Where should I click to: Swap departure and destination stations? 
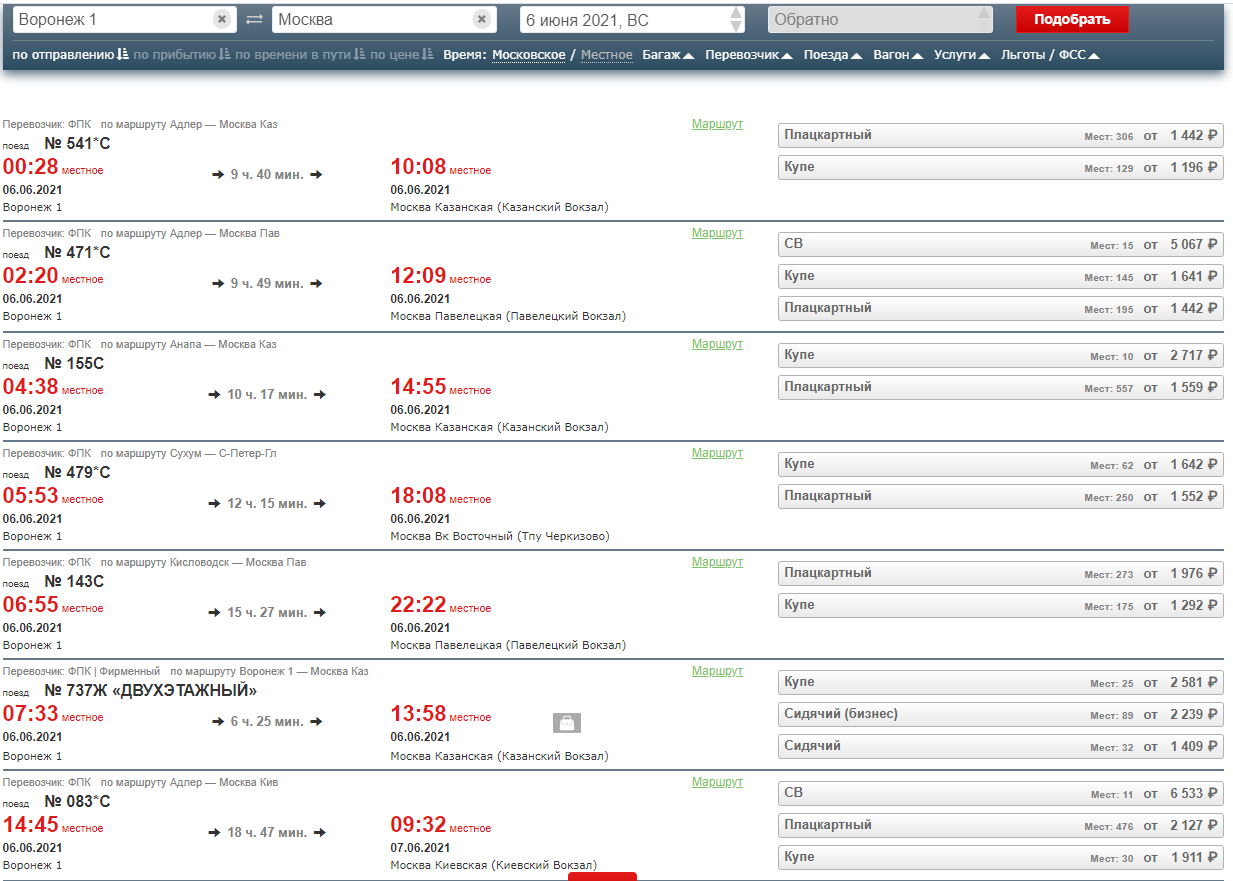pyautogui.click(x=254, y=20)
